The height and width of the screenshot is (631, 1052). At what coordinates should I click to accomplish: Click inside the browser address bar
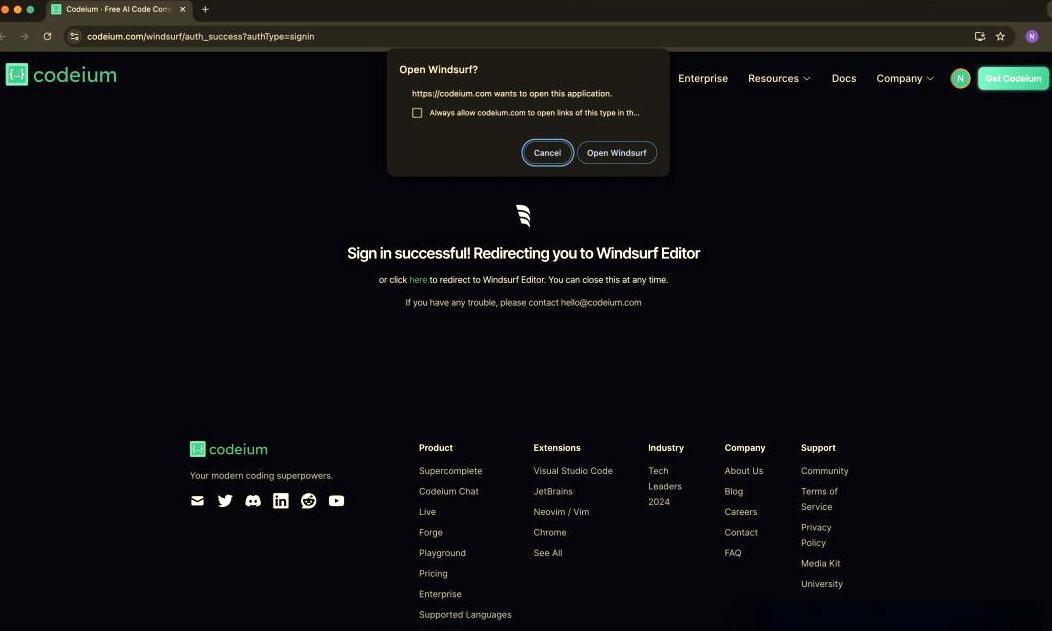pos(300,36)
